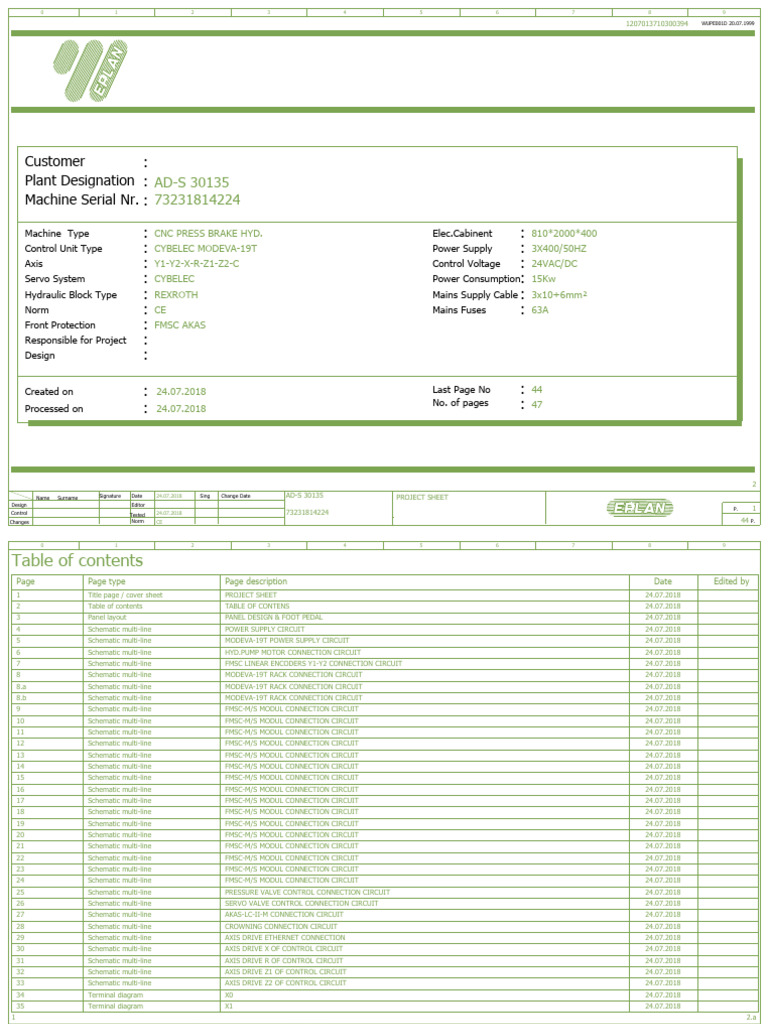Click 'AXIS DRIVE Z1 OF CONTROL CIRCUIT'
The image size is (768, 1024).
point(285,972)
